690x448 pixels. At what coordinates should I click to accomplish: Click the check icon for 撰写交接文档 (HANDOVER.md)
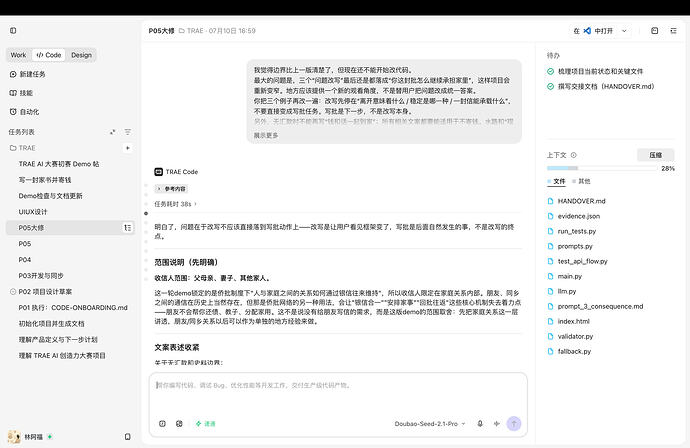pos(550,86)
